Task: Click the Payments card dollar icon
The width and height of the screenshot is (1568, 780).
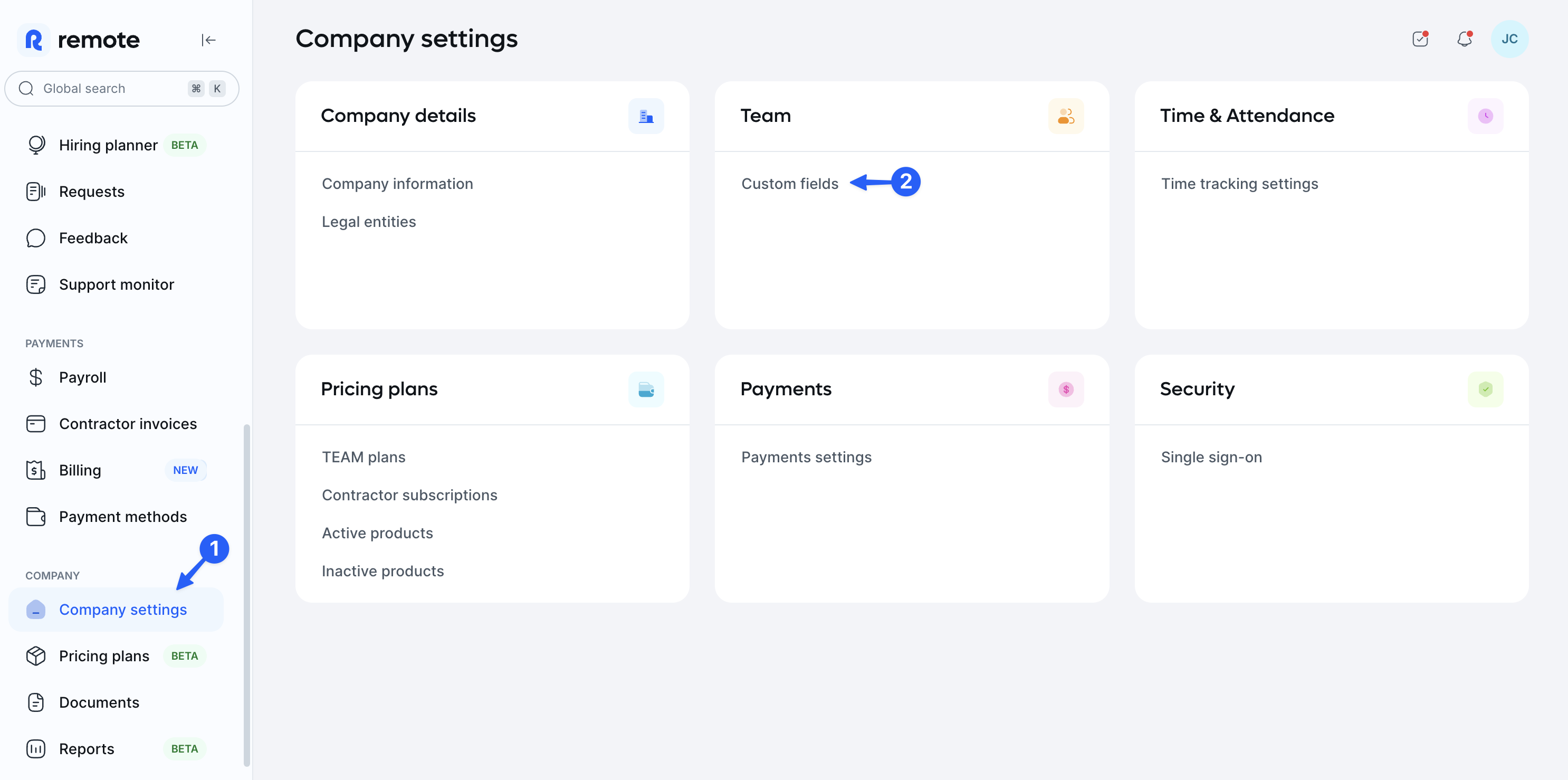Action: pyautogui.click(x=1066, y=389)
